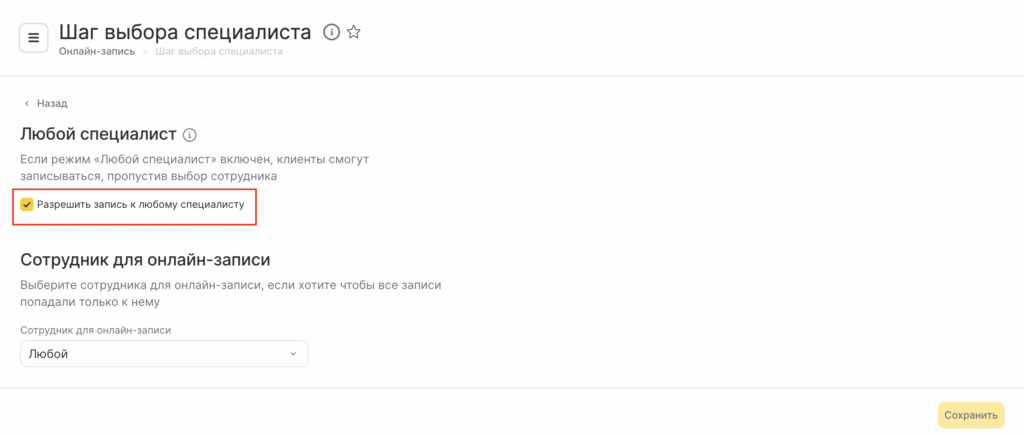Screen dimensions: 1024x435
Task: Go to the Онлайн-запись breadcrumb
Action: tap(97, 51)
